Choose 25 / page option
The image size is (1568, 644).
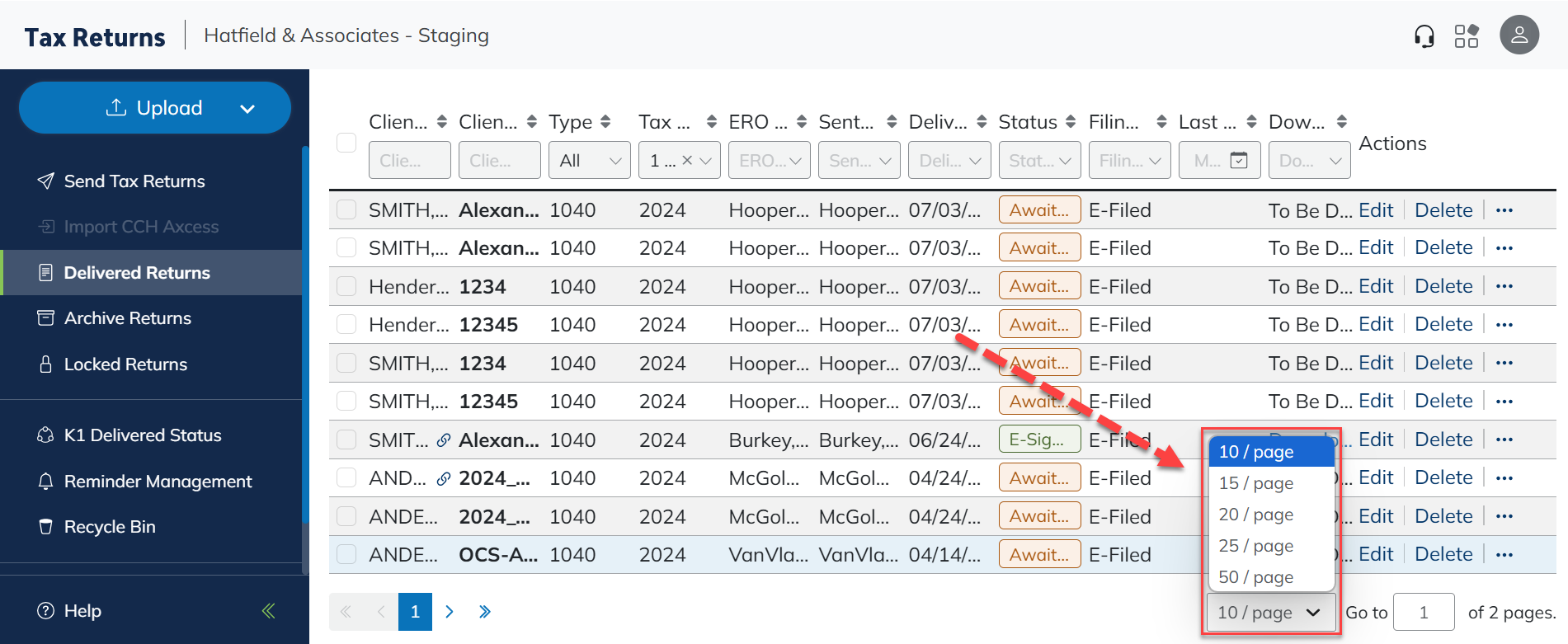[1255, 546]
